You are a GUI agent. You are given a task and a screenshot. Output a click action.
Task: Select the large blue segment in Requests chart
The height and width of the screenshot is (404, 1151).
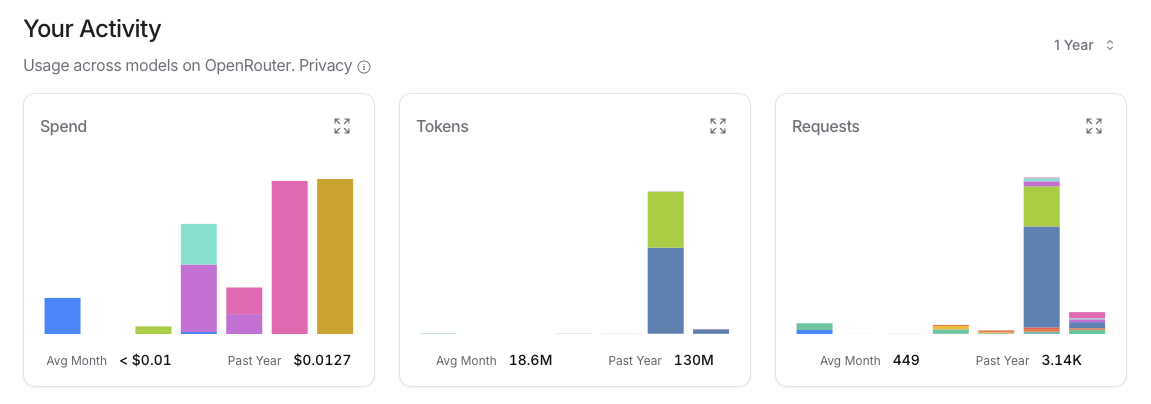coord(1041,276)
